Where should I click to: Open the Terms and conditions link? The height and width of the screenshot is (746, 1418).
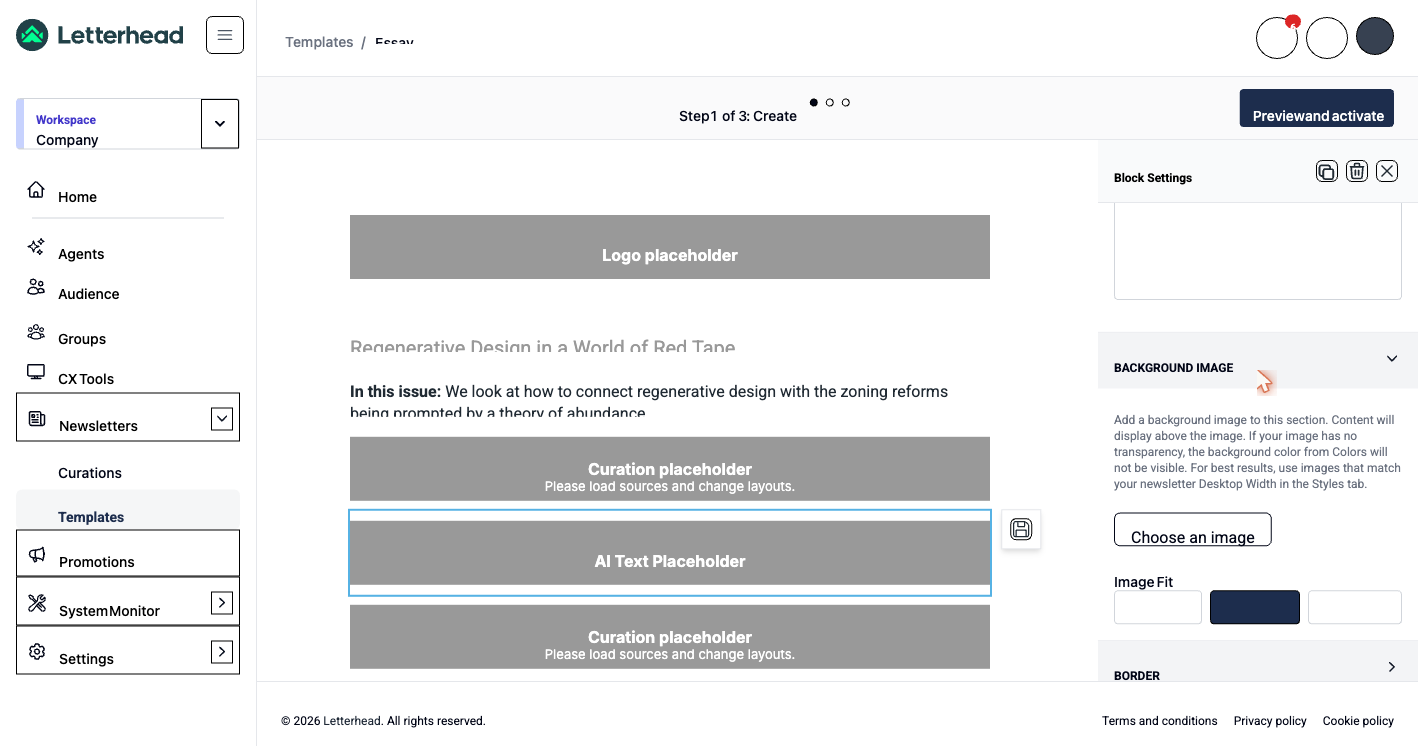pyautogui.click(x=1160, y=721)
